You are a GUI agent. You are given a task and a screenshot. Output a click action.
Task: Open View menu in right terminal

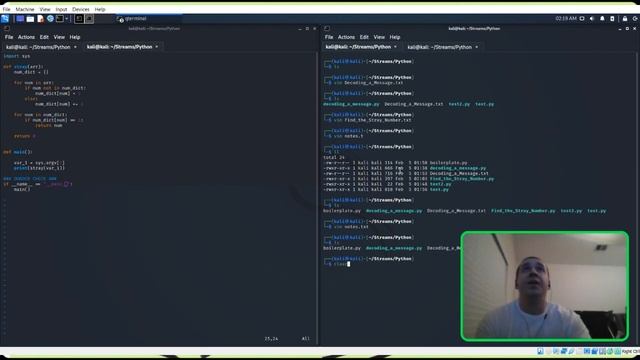click(x=379, y=37)
